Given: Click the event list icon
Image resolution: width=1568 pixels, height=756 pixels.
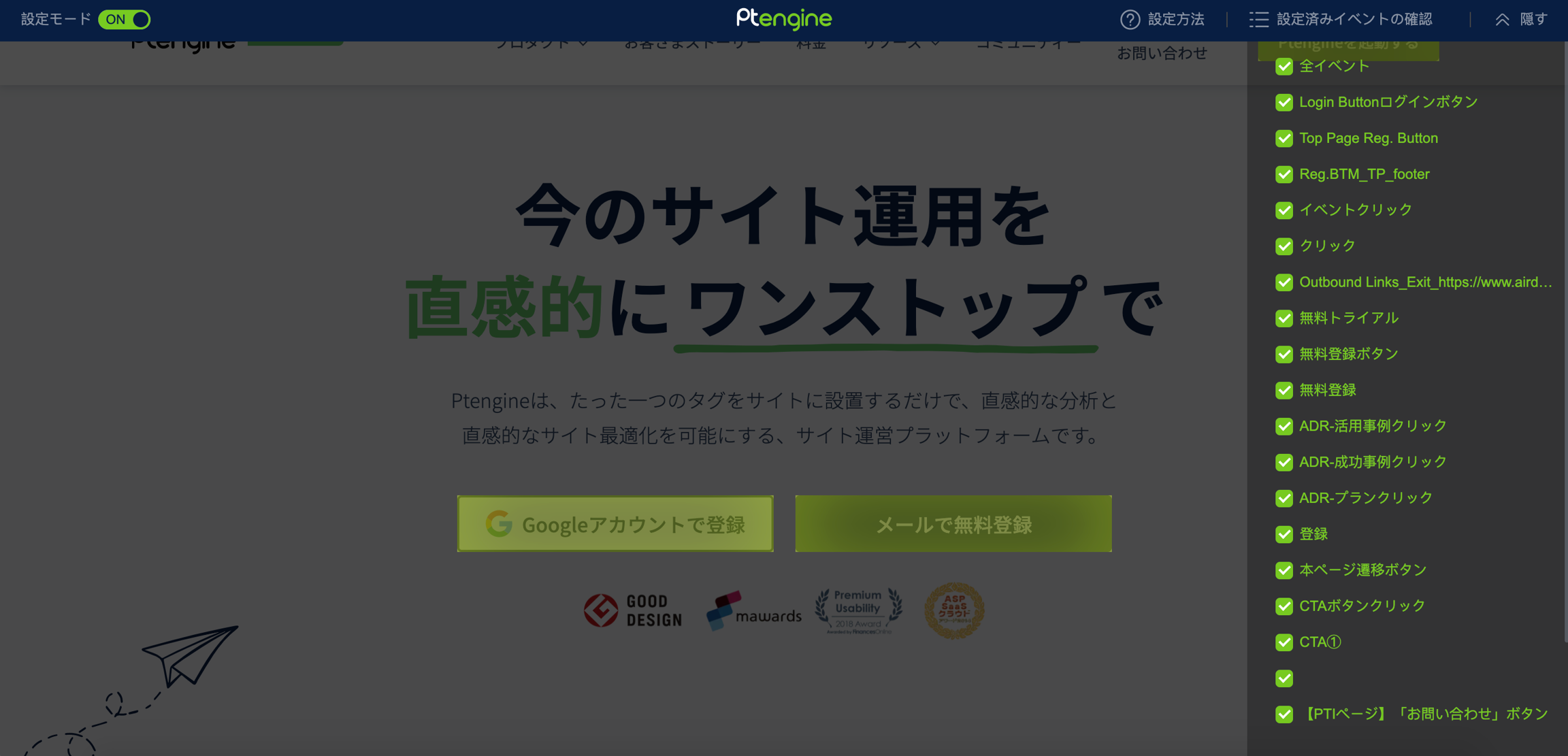Looking at the screenshot, I should point(1258,20).
